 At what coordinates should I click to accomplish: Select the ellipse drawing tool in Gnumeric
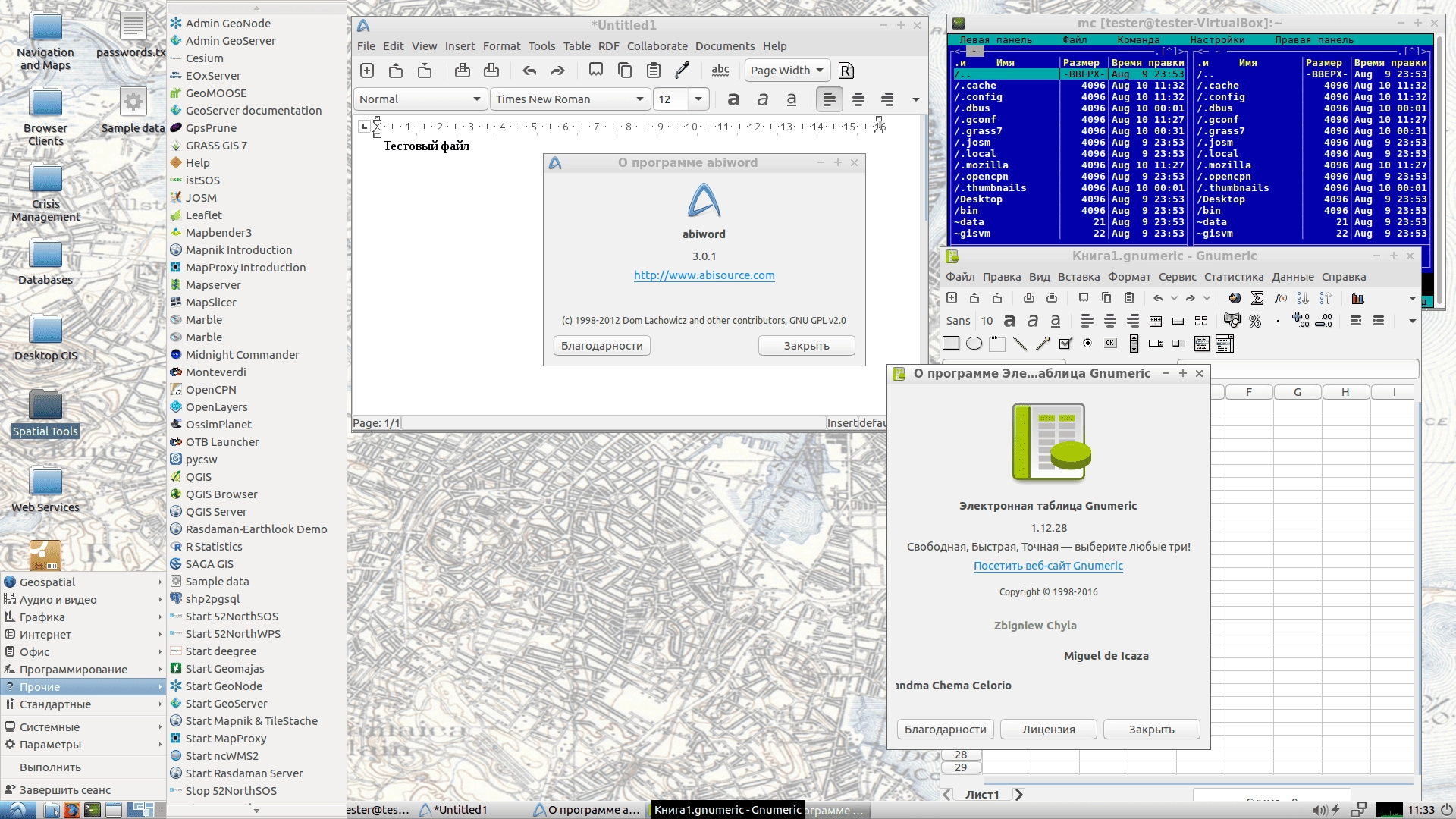tap(974, 344)
